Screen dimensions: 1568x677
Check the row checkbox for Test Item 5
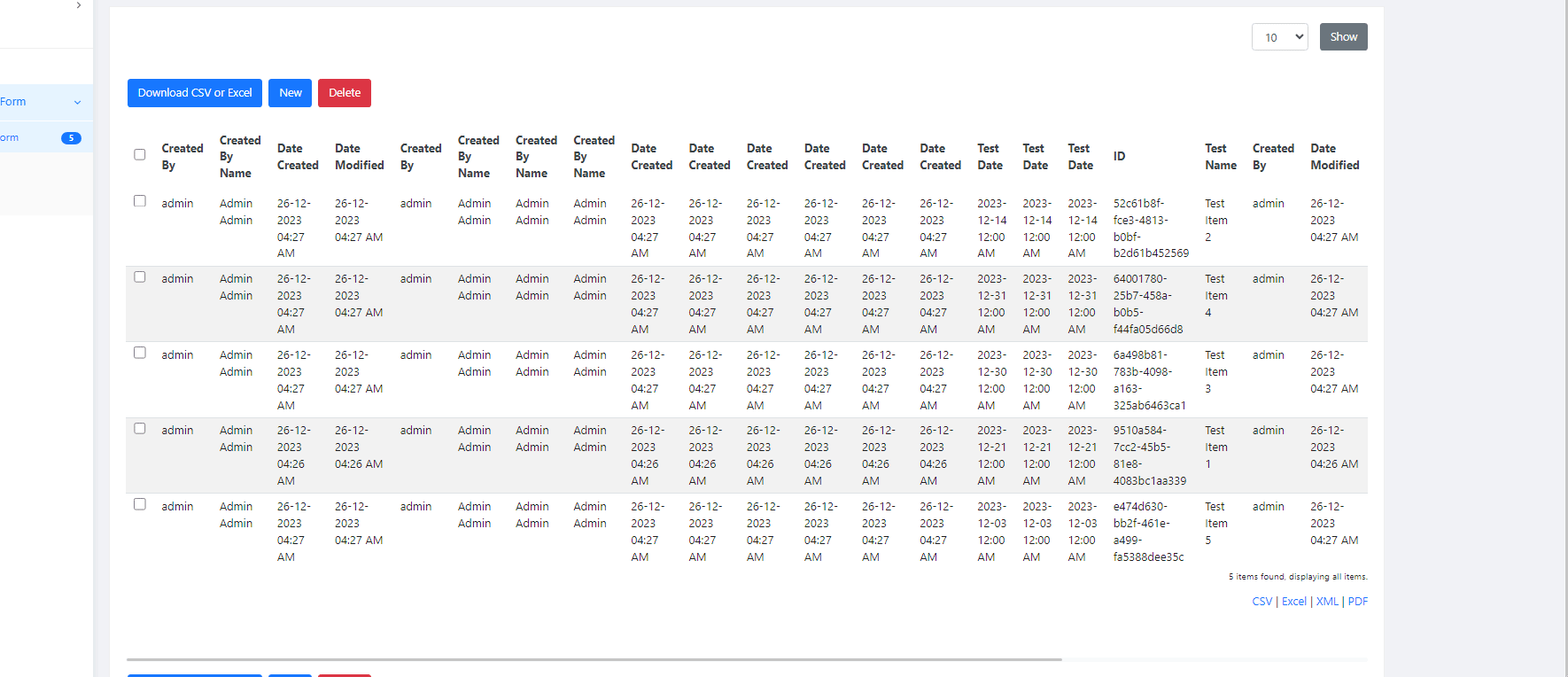(140, 504)
